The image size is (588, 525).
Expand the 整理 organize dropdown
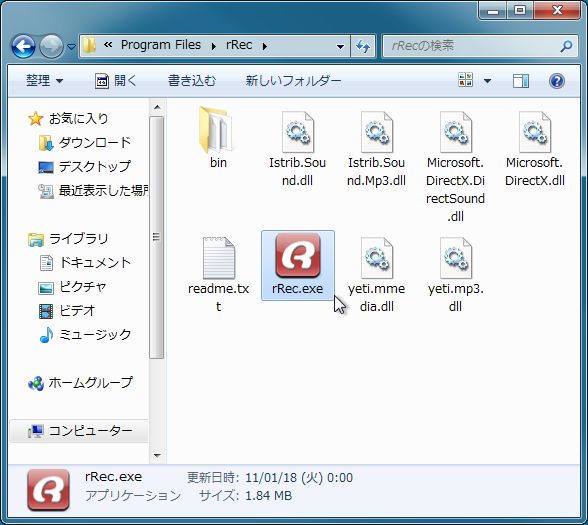[x=45, y=81]
